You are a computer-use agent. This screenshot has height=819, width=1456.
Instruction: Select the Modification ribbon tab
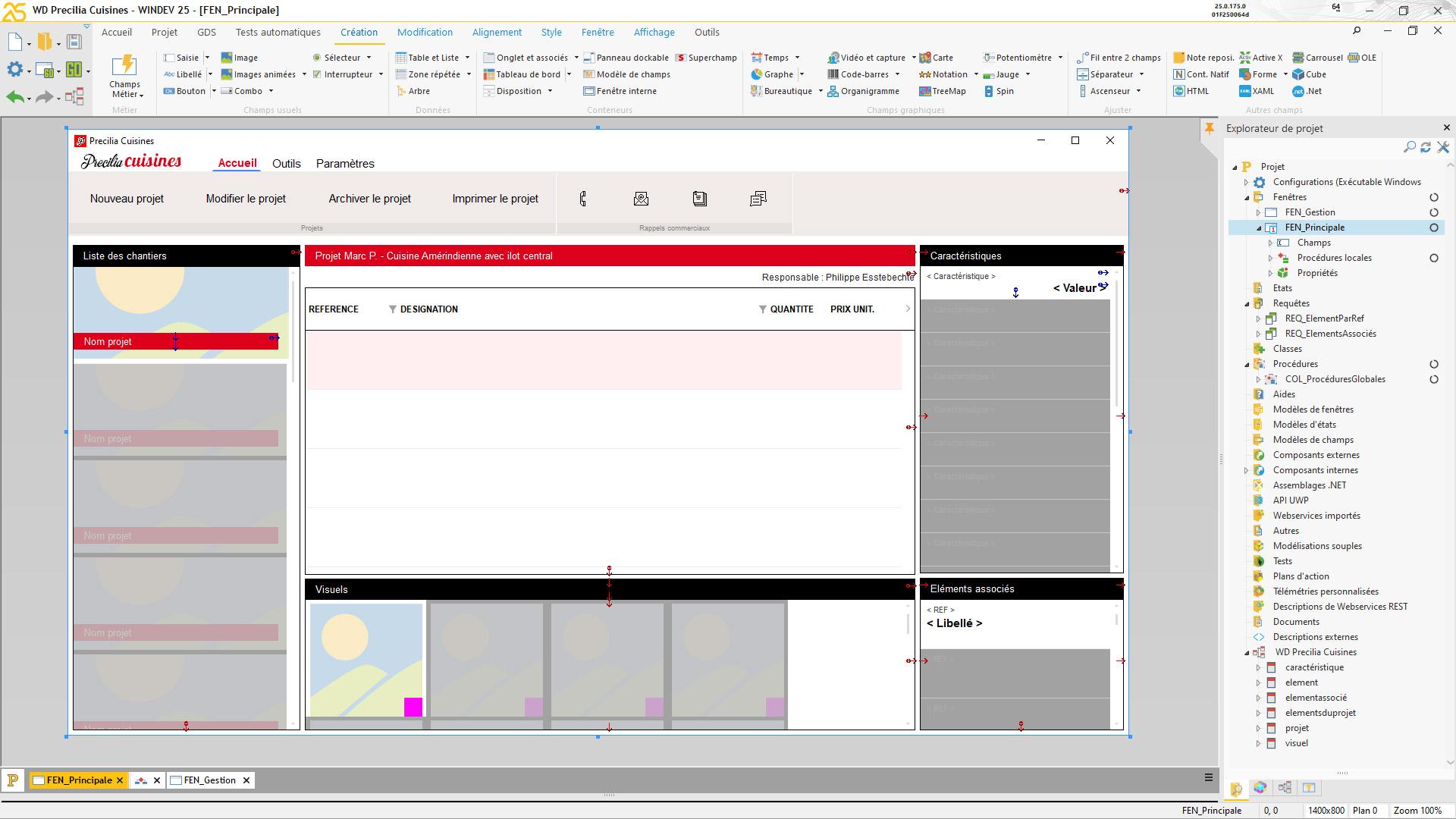click(424, 32)
